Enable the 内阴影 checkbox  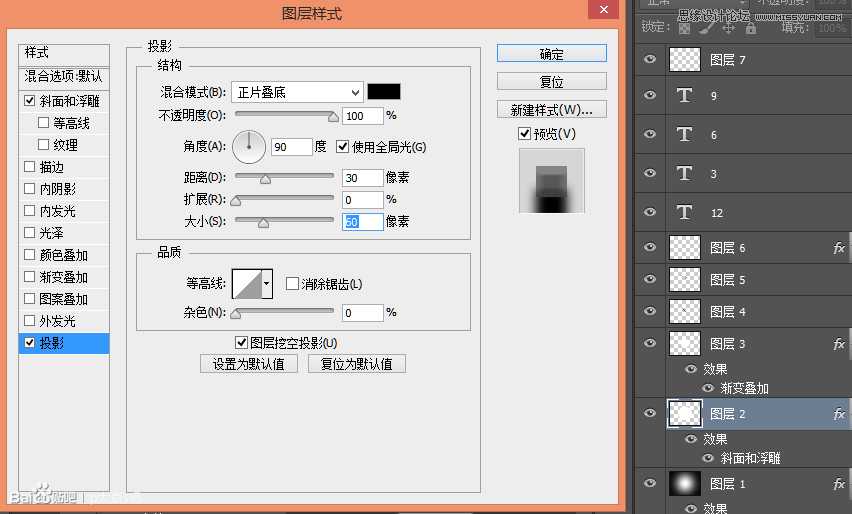click(30, 189)
